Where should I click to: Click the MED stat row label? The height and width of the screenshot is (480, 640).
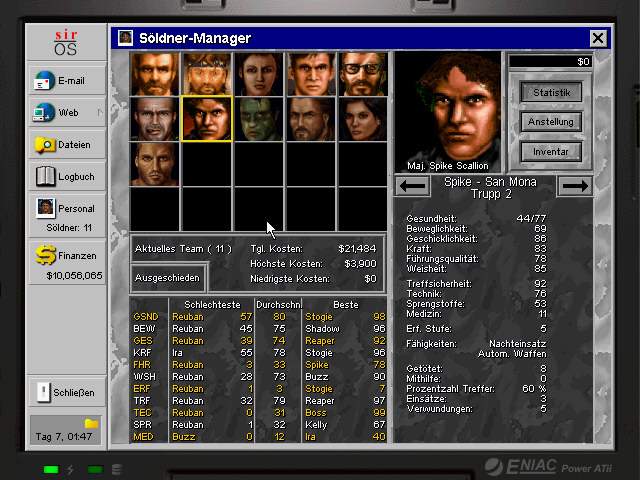[x=143, y=437]
